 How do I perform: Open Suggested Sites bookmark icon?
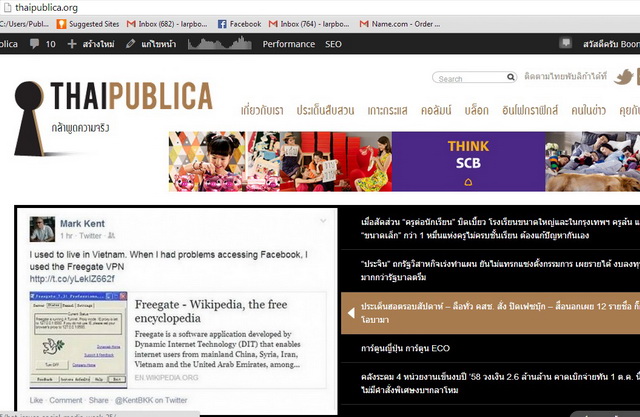[x=61, y=24]
